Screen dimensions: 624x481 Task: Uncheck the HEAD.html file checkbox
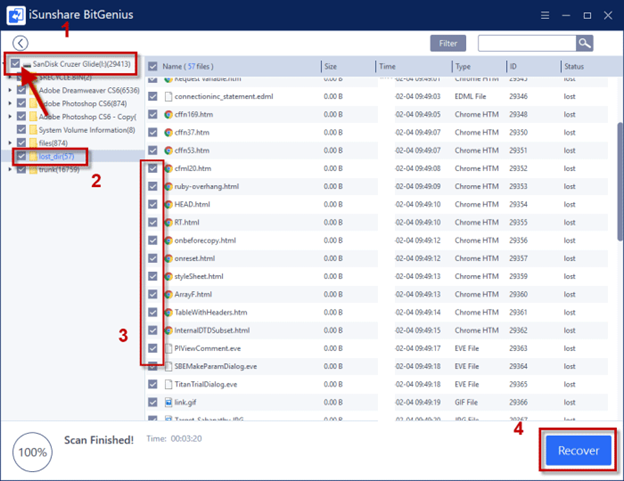153,204
